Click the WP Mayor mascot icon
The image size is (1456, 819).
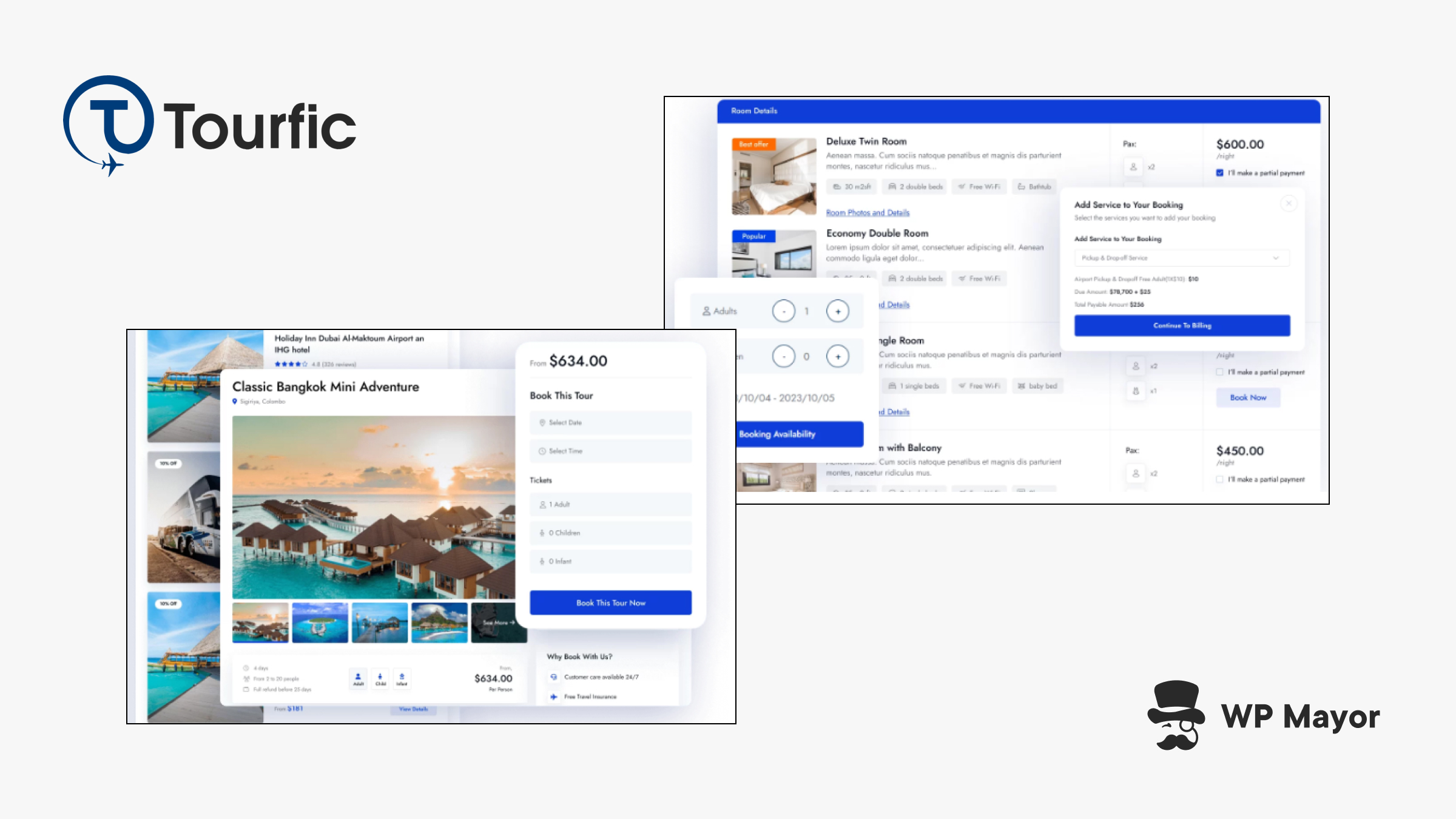click(1176, 715)
